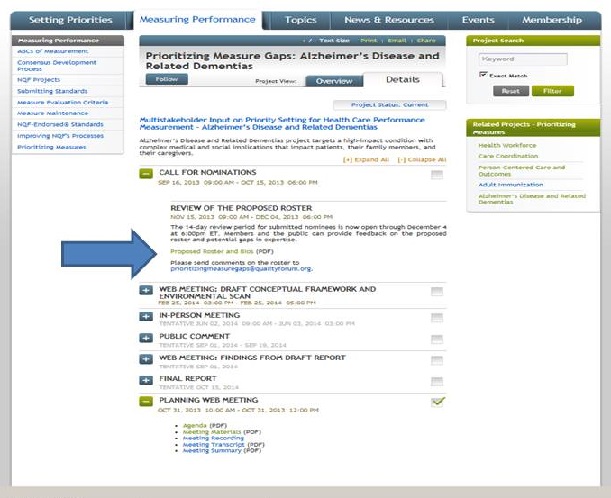Uncheck the Planning Web Meeting checkbox
611x498 pixels.
click(x=437, y=402)
